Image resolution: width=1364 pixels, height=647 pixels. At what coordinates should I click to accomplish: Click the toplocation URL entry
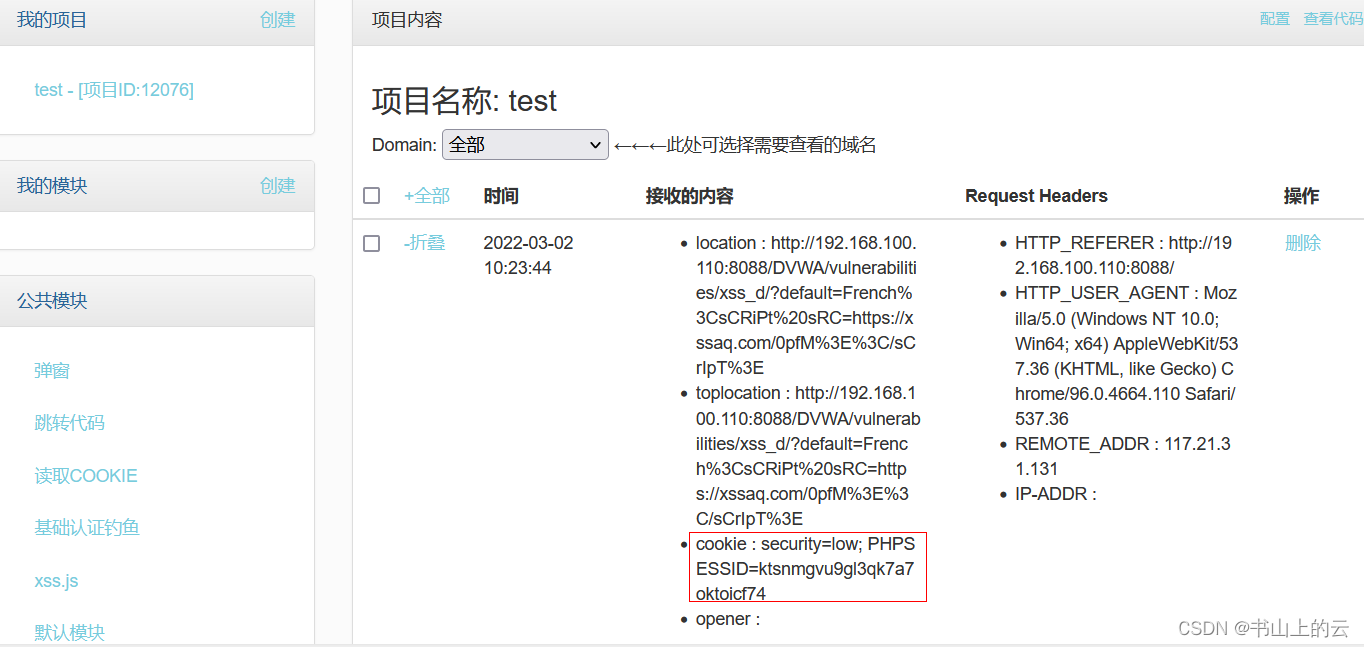808,456
